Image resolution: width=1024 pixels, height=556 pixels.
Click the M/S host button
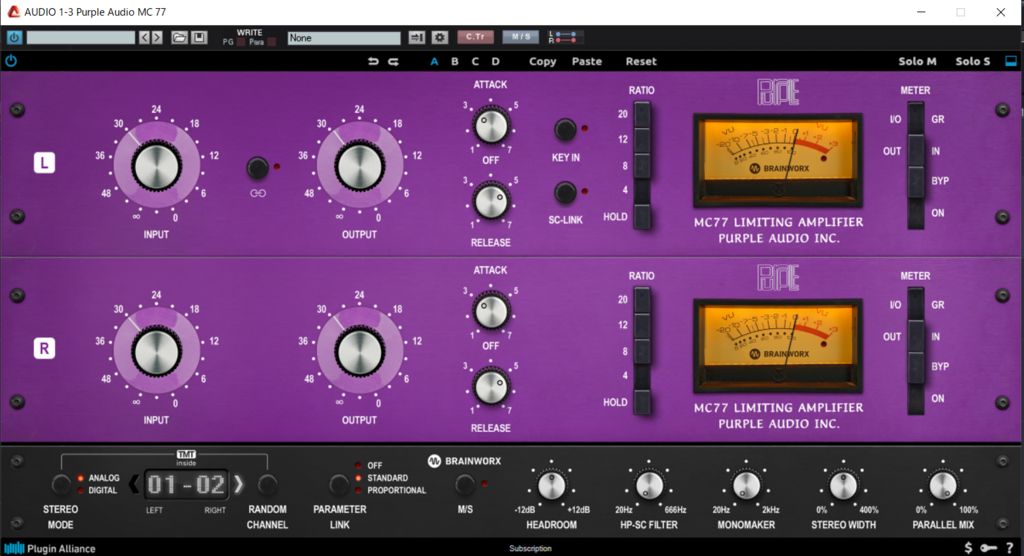(520, 37)
